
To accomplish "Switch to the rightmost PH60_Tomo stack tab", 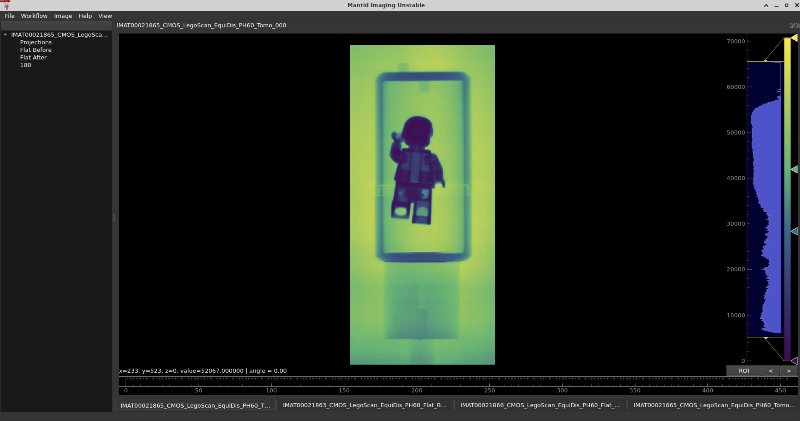I will [x=713, y=405].
